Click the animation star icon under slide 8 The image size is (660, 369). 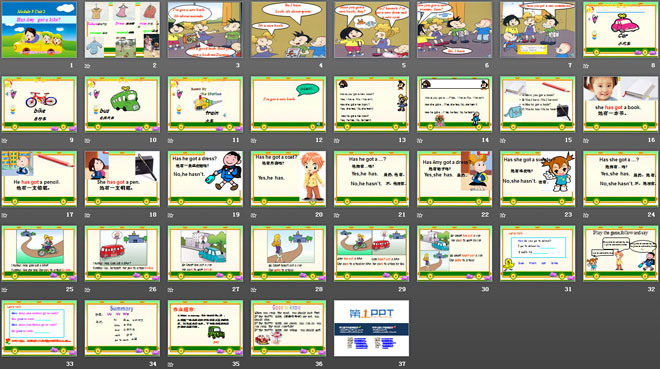586,66
